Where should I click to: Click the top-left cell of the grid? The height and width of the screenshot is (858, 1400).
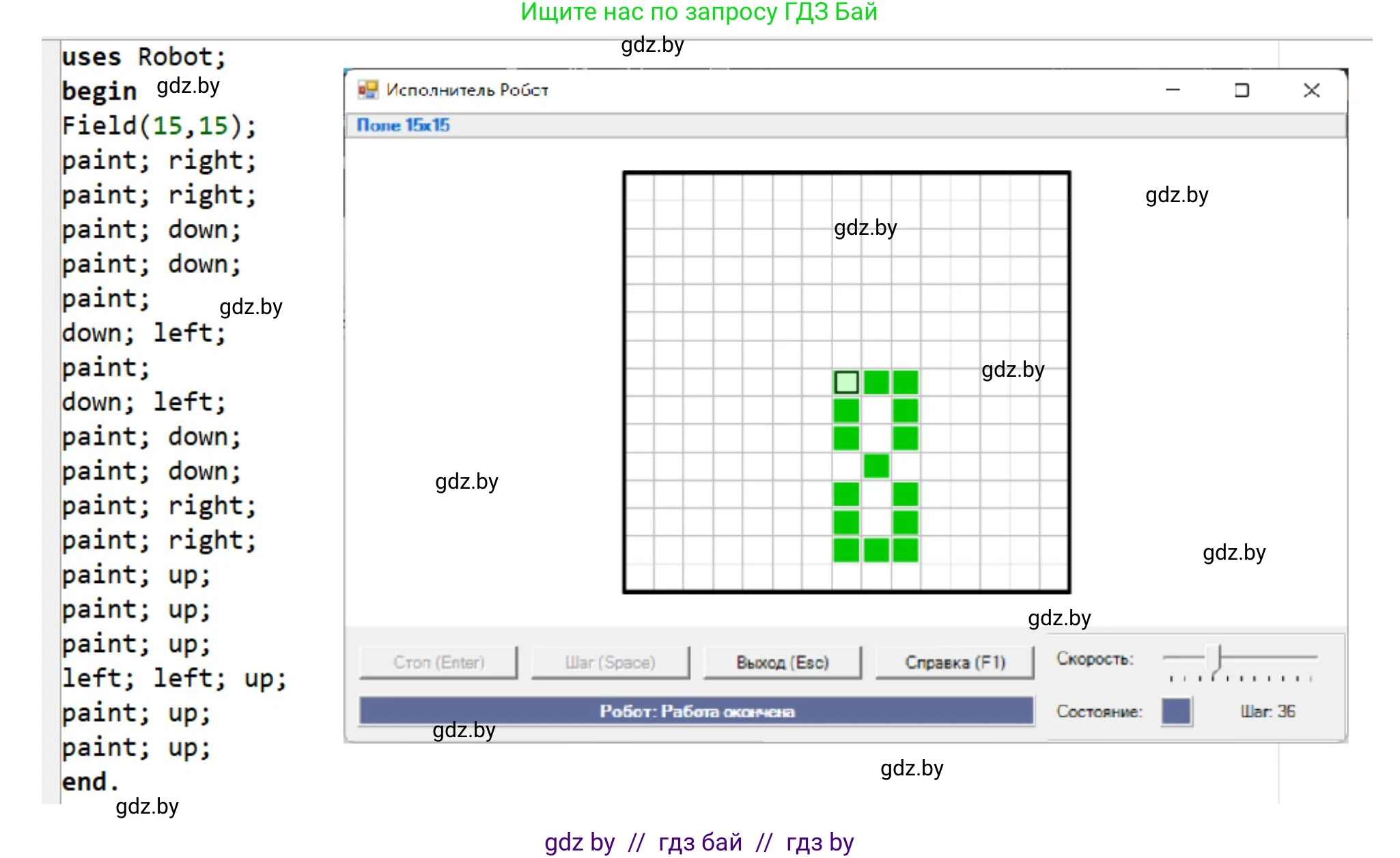(640, 188)
